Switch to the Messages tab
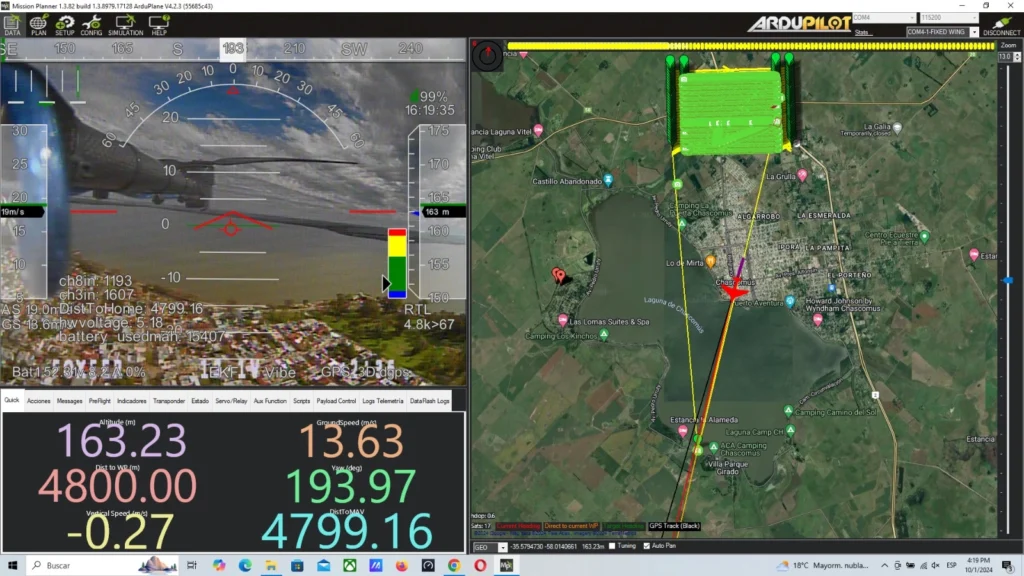This screenshot has width=1024, height=576. click(x=69, y=401)
